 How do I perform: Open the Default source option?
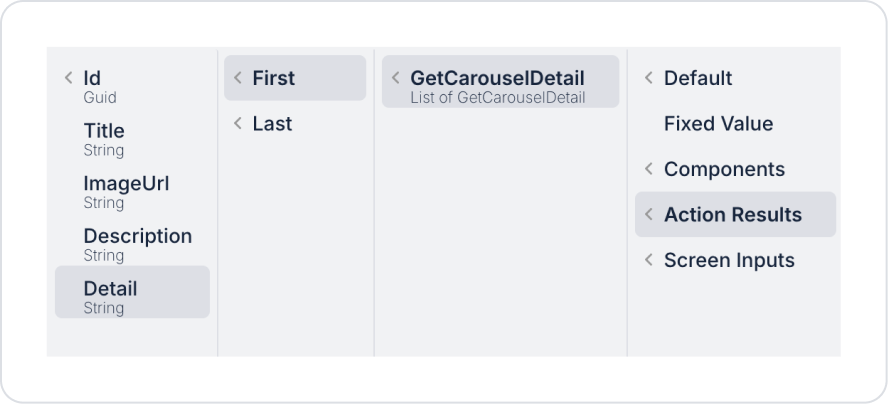(698, 78)
